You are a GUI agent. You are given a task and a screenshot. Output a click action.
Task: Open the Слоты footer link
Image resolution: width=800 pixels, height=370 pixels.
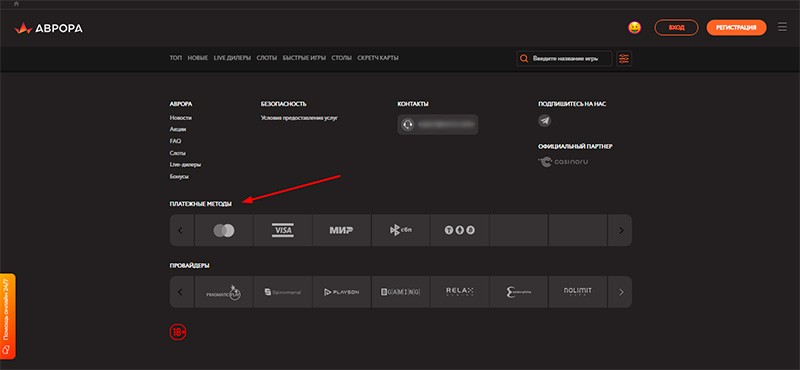pyautogui.click(x=178, y=153)
